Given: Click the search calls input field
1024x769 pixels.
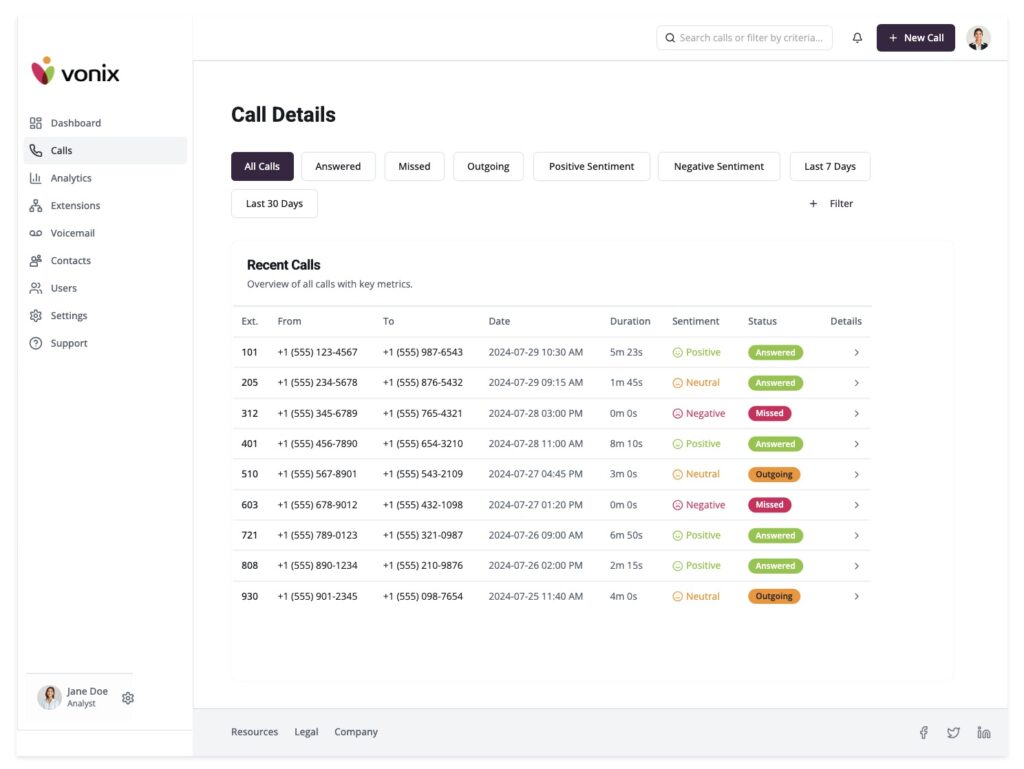Looking at the screenshot, I should click(750, 38).
